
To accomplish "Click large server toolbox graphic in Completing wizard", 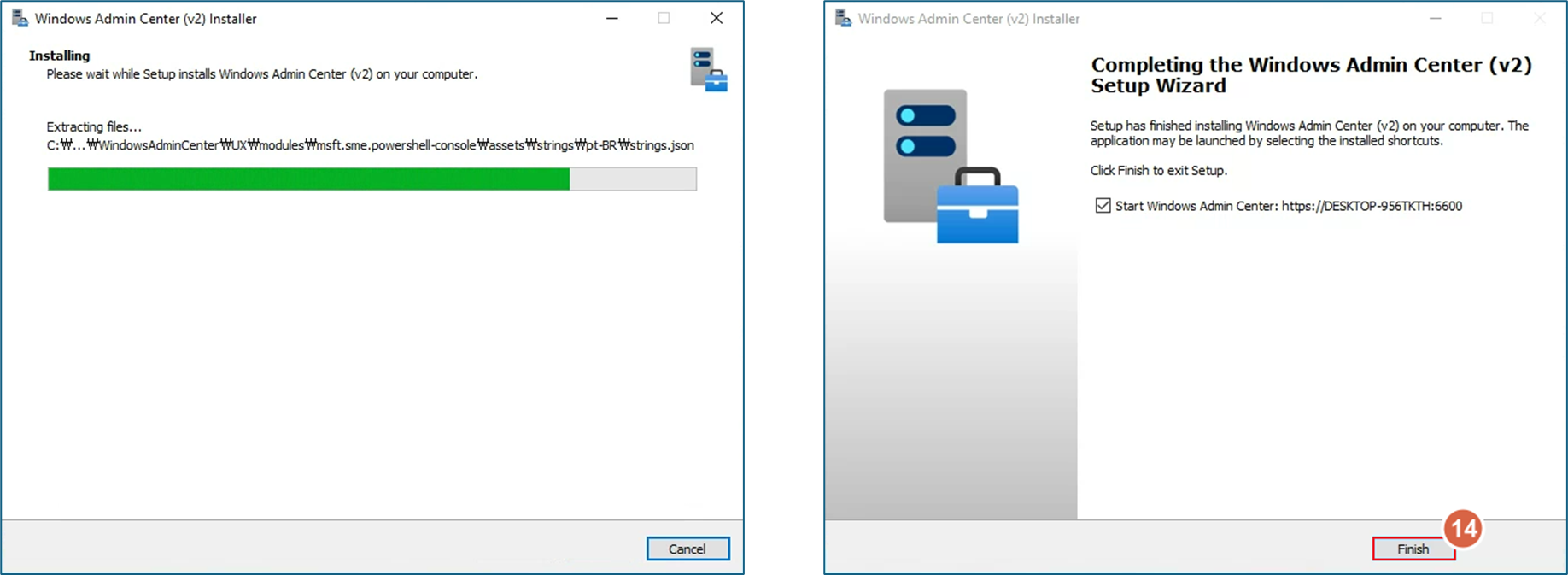I will [x=951, y=167].
